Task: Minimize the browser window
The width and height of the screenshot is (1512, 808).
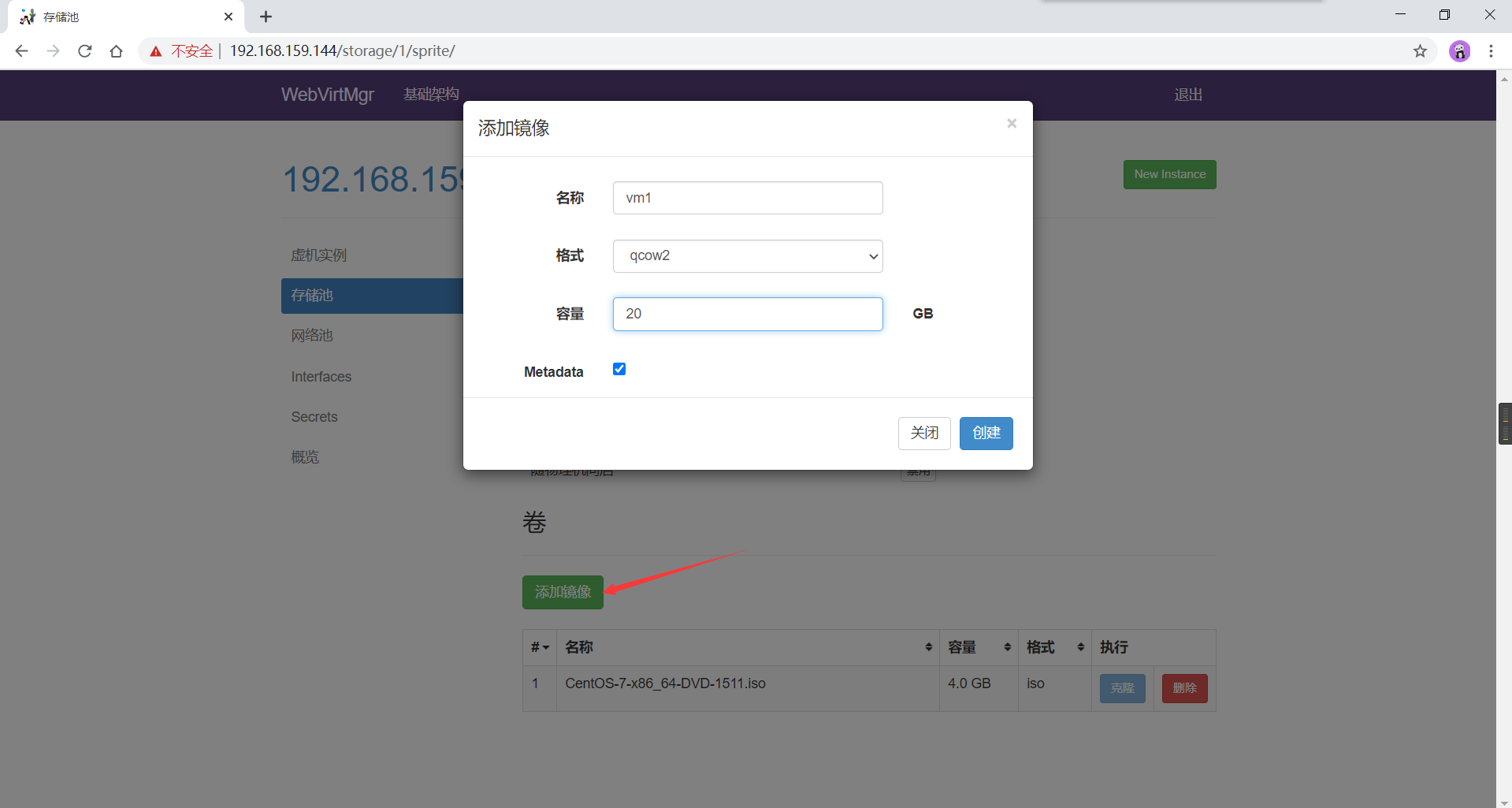Action: (x=1400, y=15)
